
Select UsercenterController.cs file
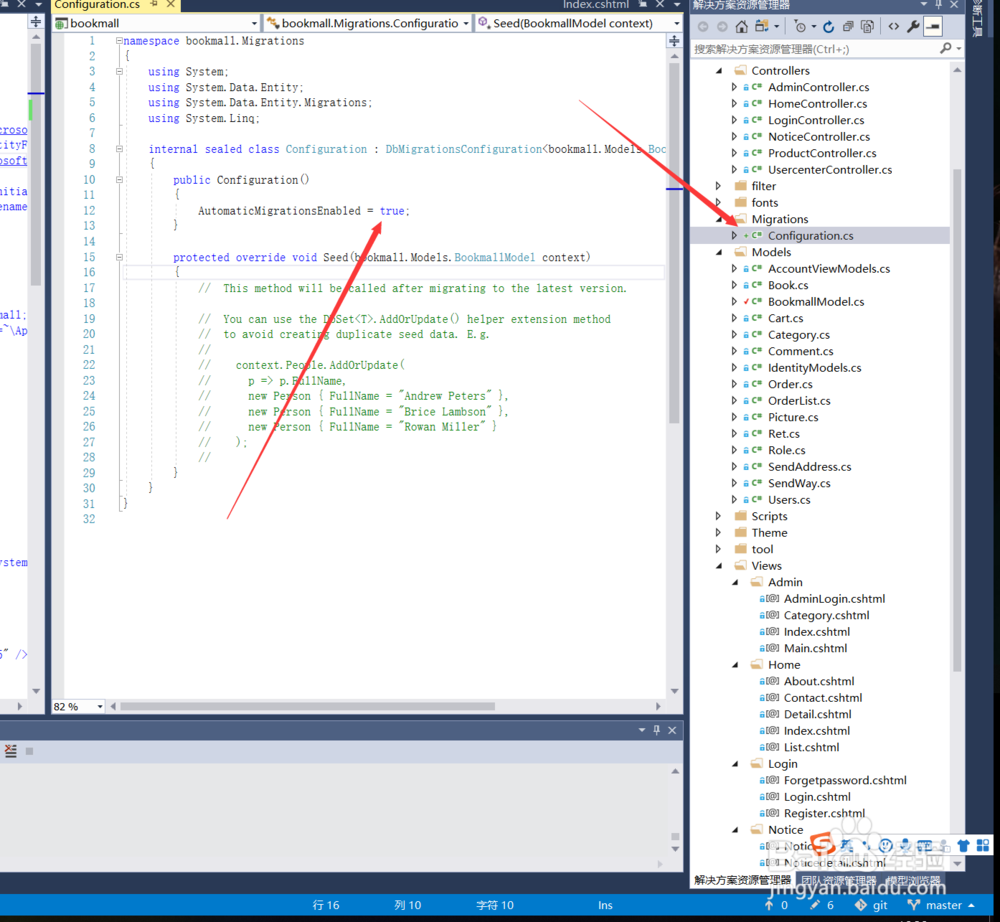(x=830, y=170)
